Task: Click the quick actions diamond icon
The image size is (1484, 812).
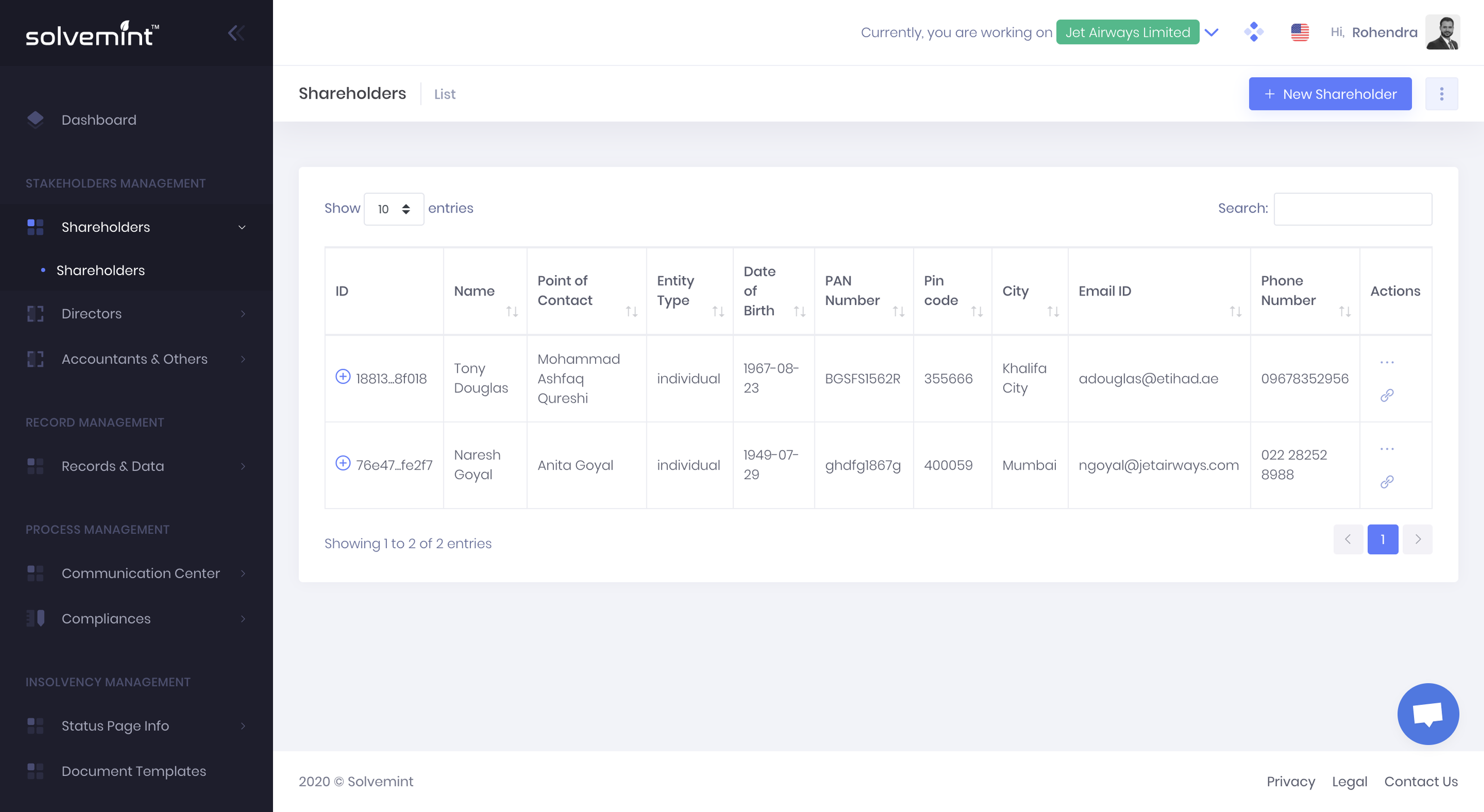Action: (1253, 32)
